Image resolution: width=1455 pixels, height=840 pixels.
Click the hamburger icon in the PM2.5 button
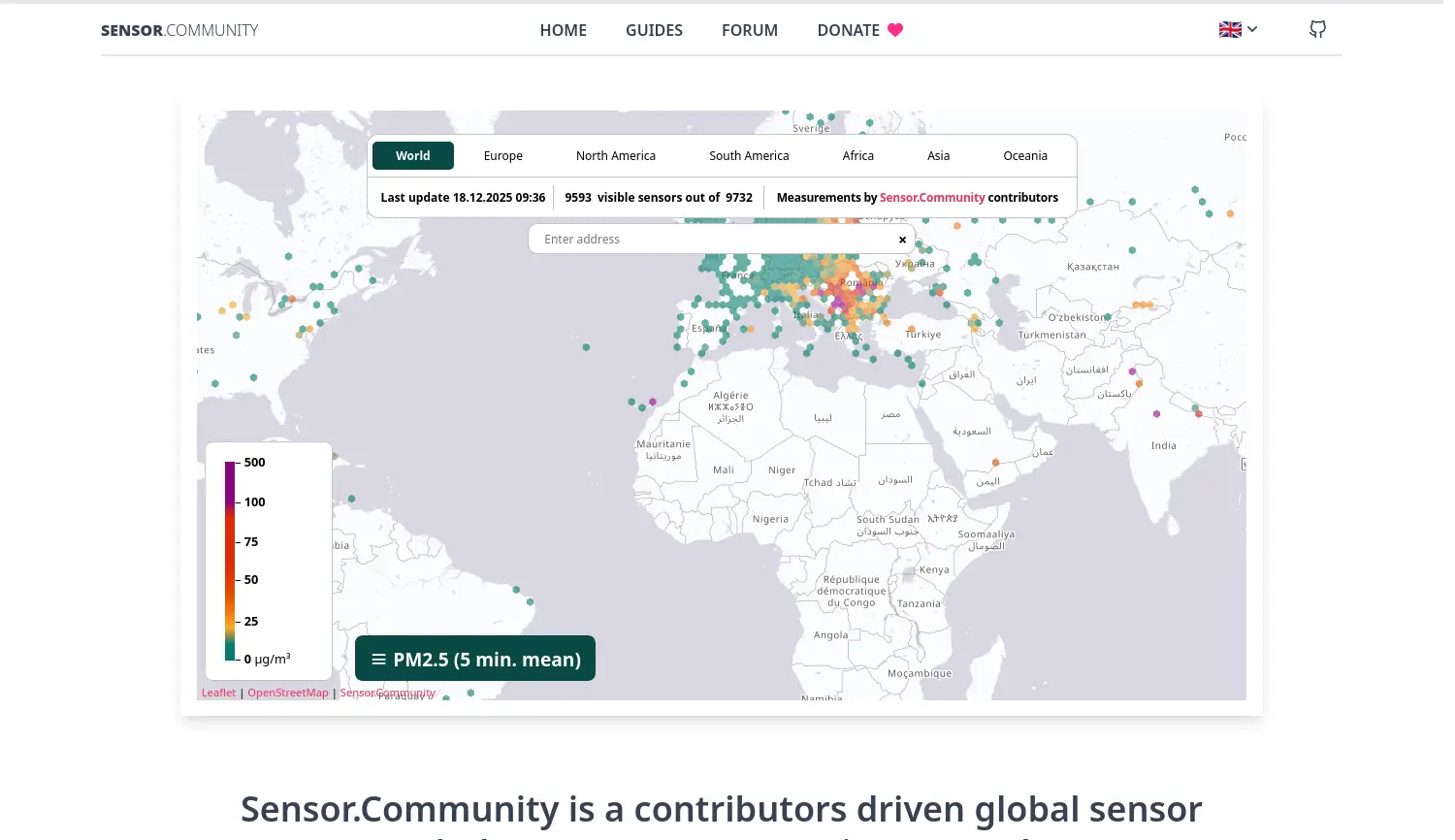point(378,659)
